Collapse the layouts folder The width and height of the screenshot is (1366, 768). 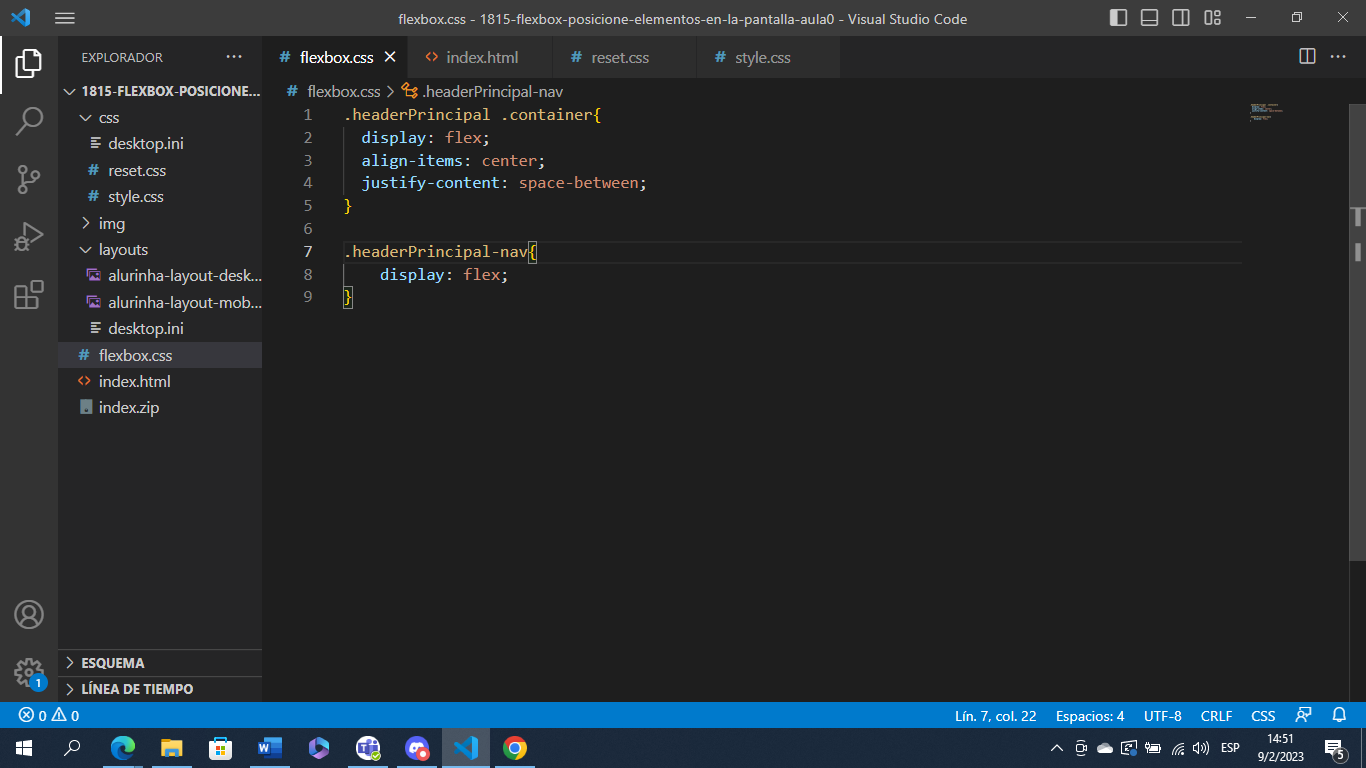coord(160,250)
